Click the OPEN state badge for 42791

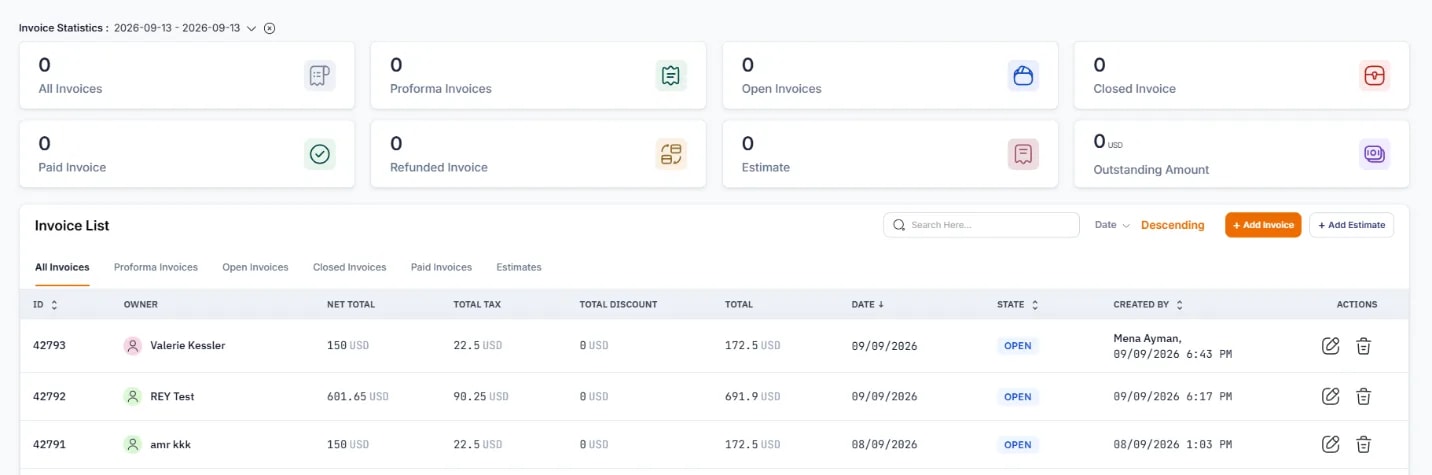pos(1017,444)
